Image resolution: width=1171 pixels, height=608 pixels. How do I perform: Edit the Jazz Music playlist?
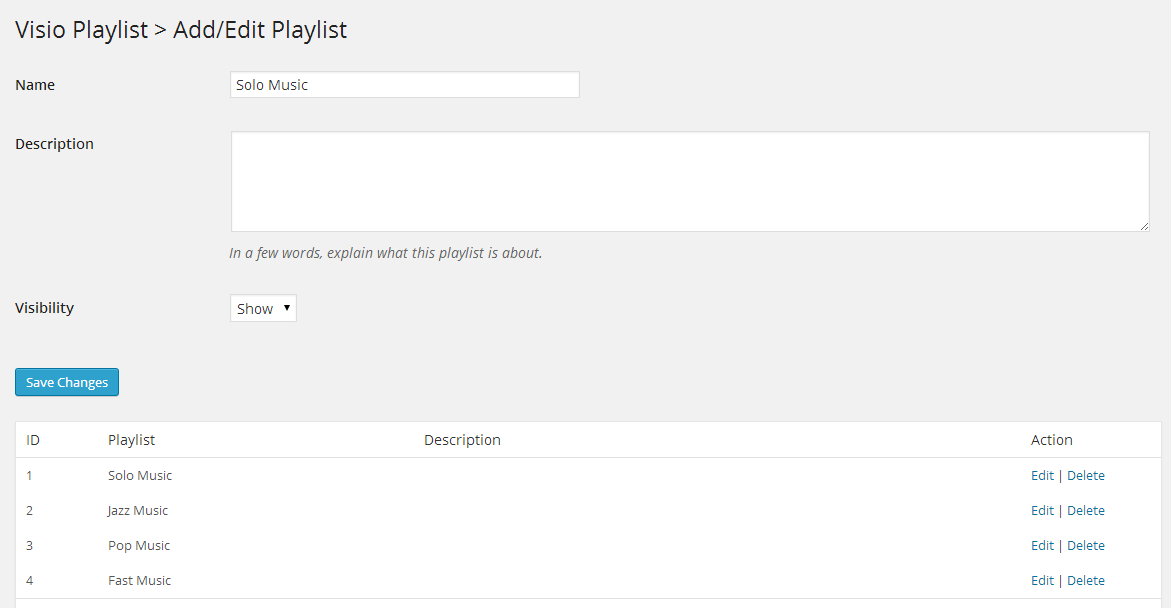[x=1042, y=510]
